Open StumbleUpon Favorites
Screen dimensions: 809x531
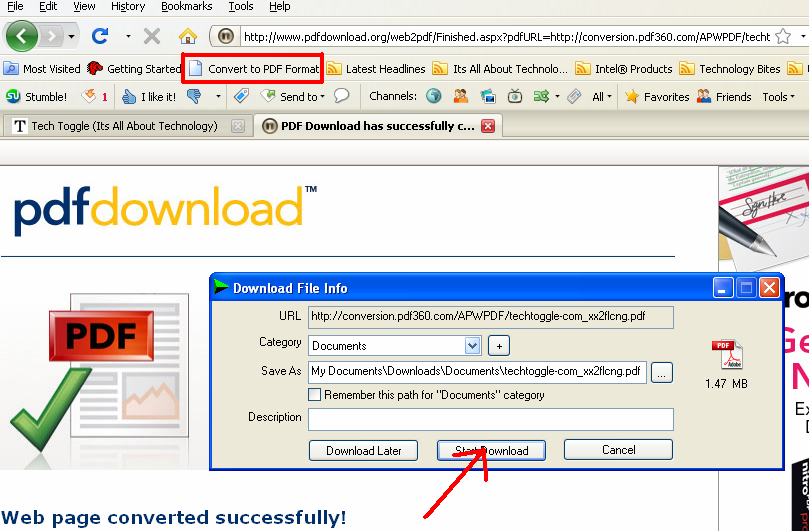pyautogui.click(x=657, y=96)
